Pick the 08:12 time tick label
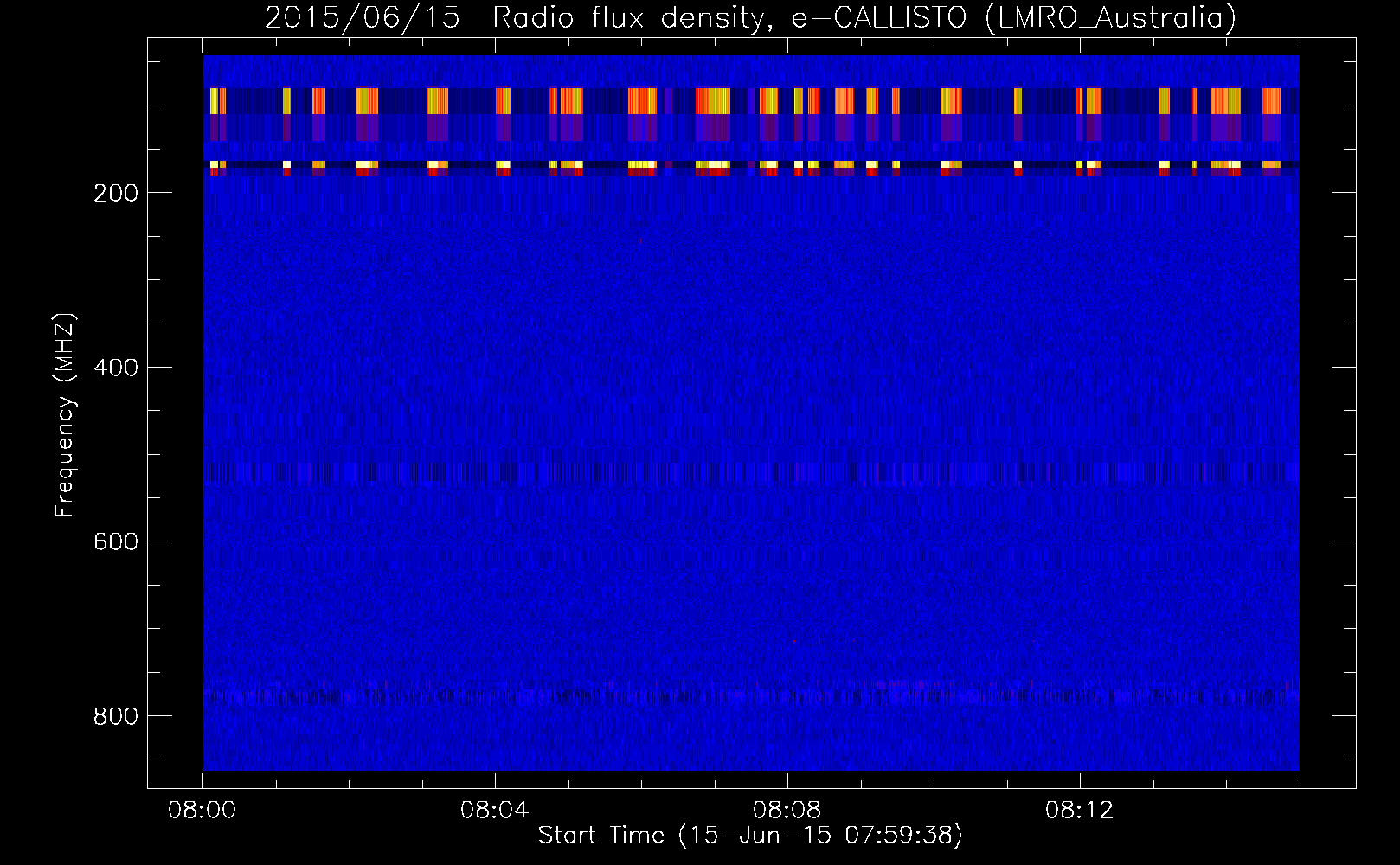This screenshot has height=865, width=1400. [x=1079, y=811]
